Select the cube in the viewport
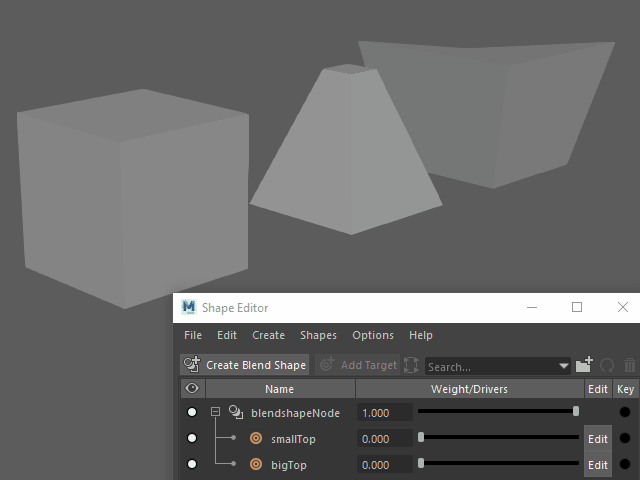640x480 pixels. [131, 200]
